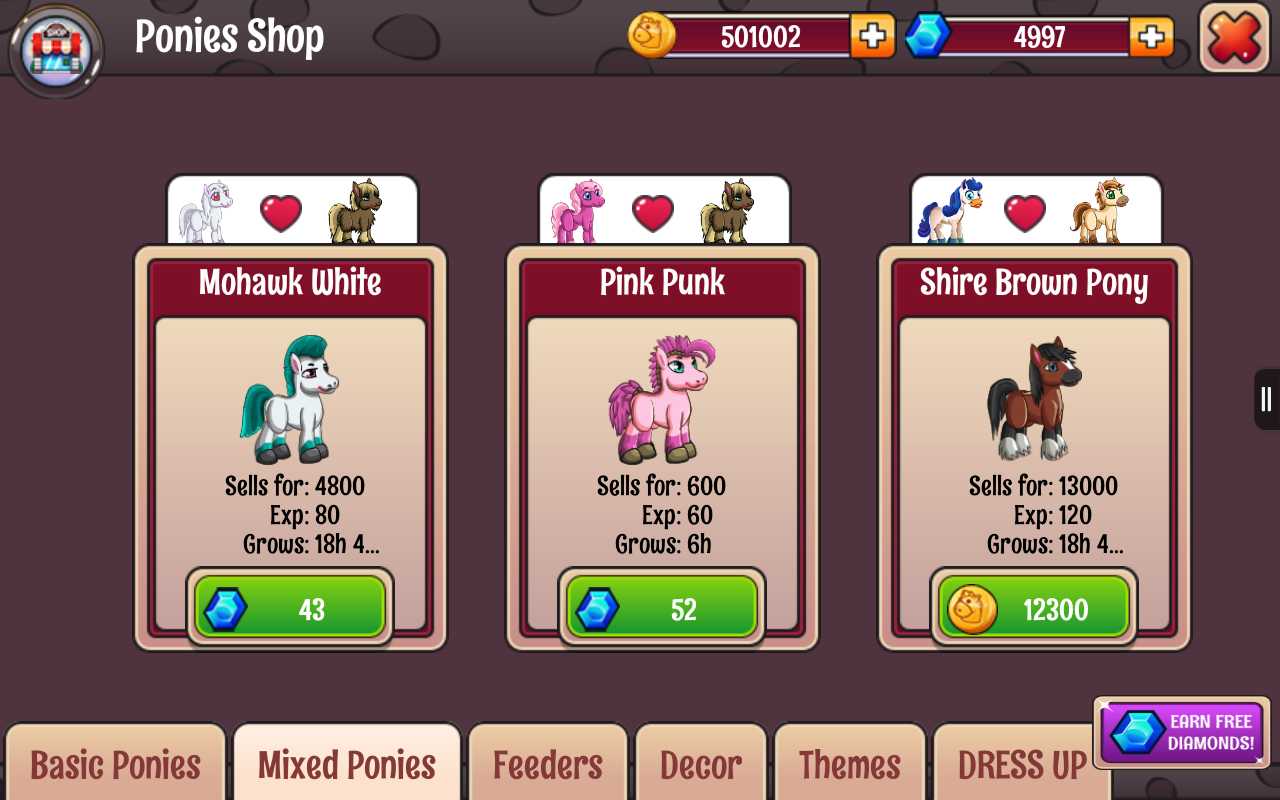Add more diamonds with plus button

(1151, 37)
